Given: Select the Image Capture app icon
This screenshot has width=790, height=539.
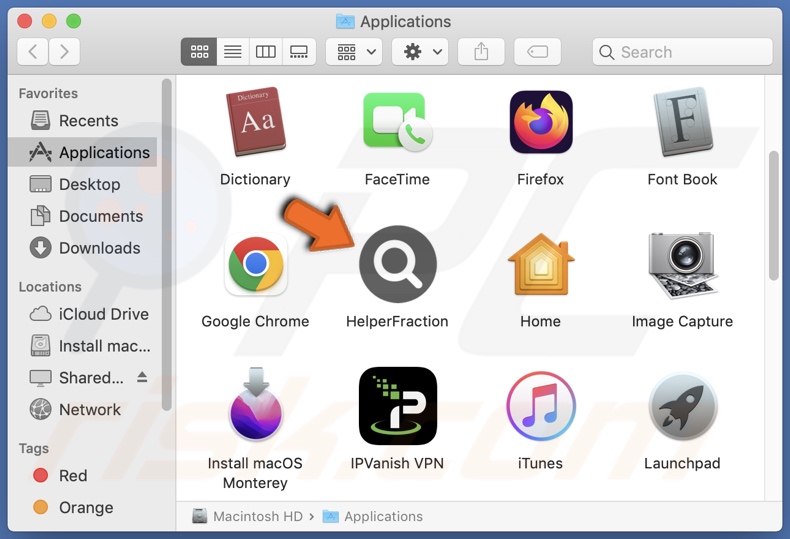Looking at the screenshot, I should 683,264.
